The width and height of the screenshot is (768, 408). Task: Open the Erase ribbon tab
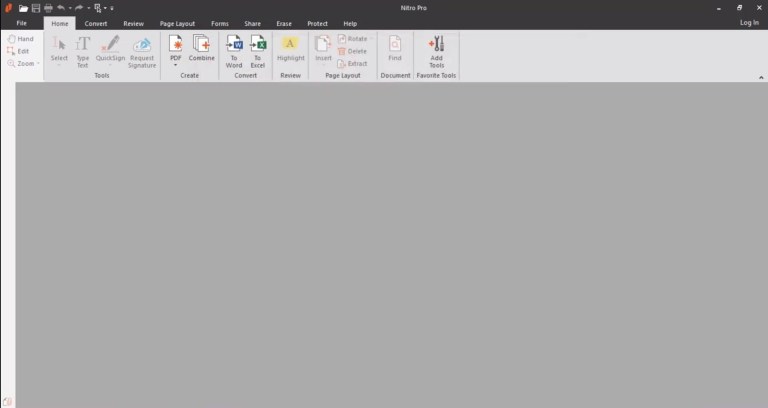coord(284,24)
